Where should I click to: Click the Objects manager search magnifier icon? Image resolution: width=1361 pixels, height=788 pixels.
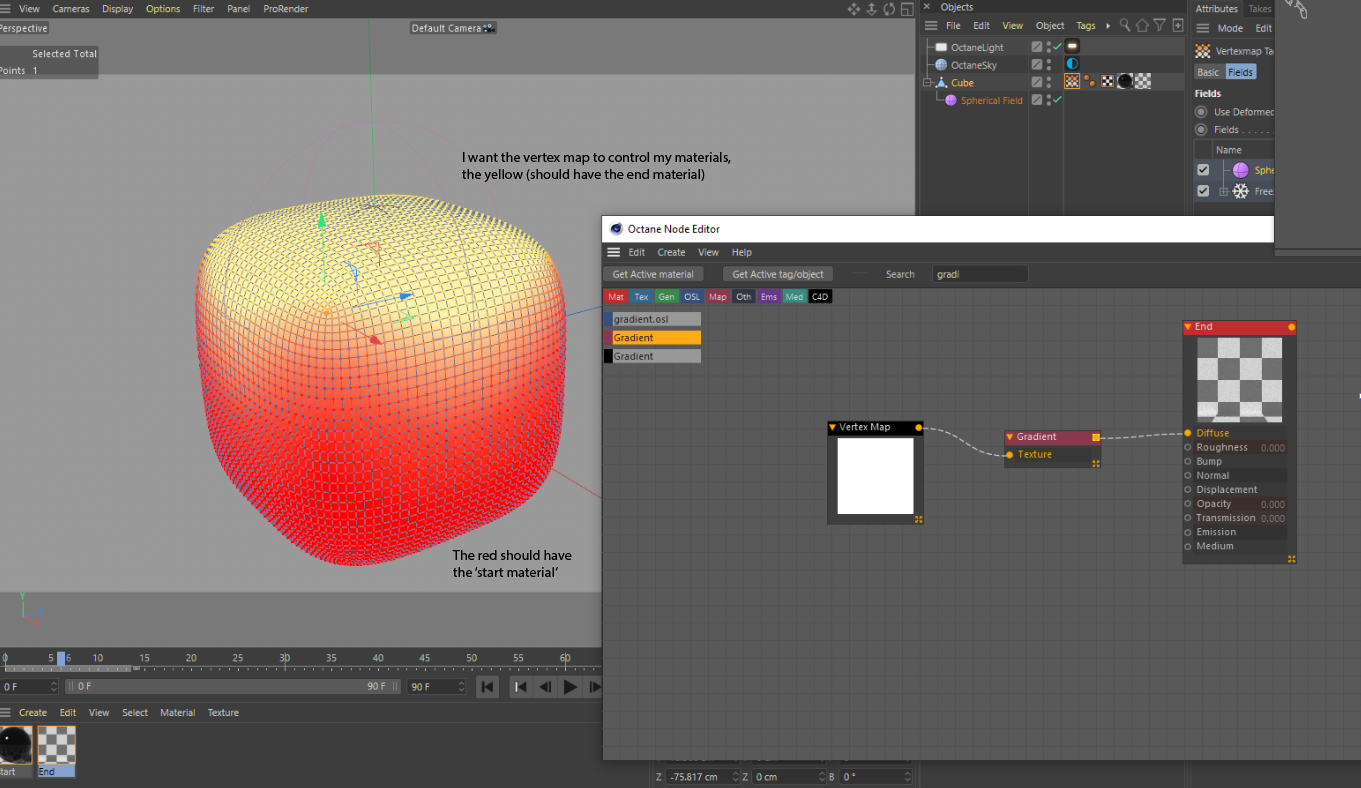coord(1125,25)
